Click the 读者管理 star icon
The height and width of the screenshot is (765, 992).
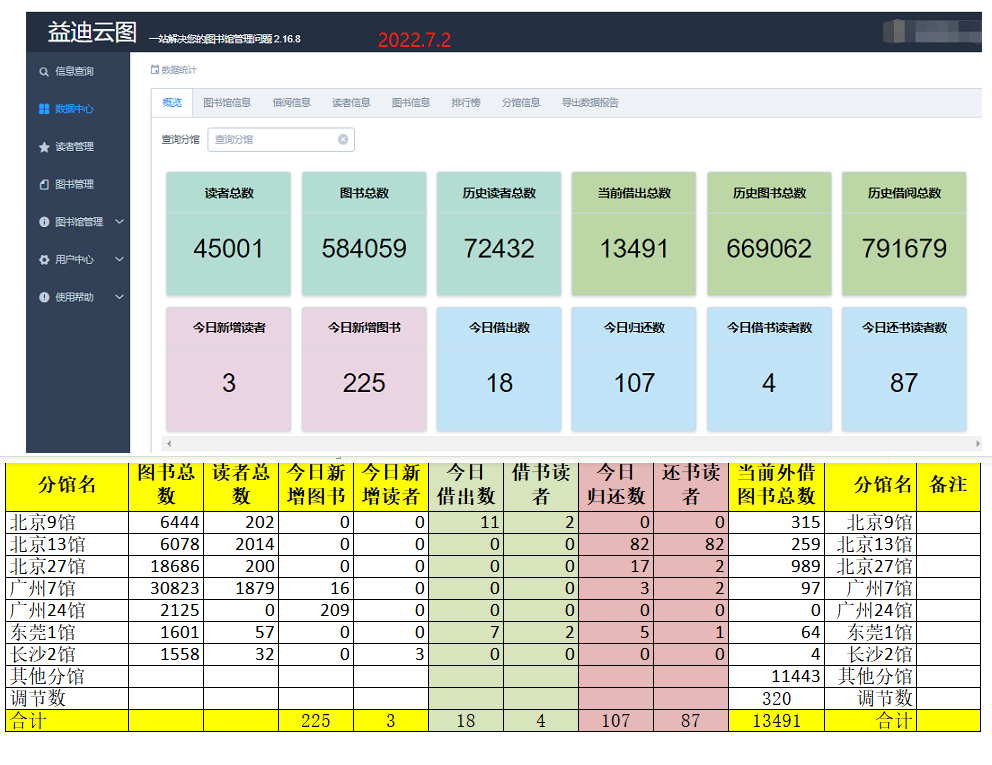tap(44, 147)
